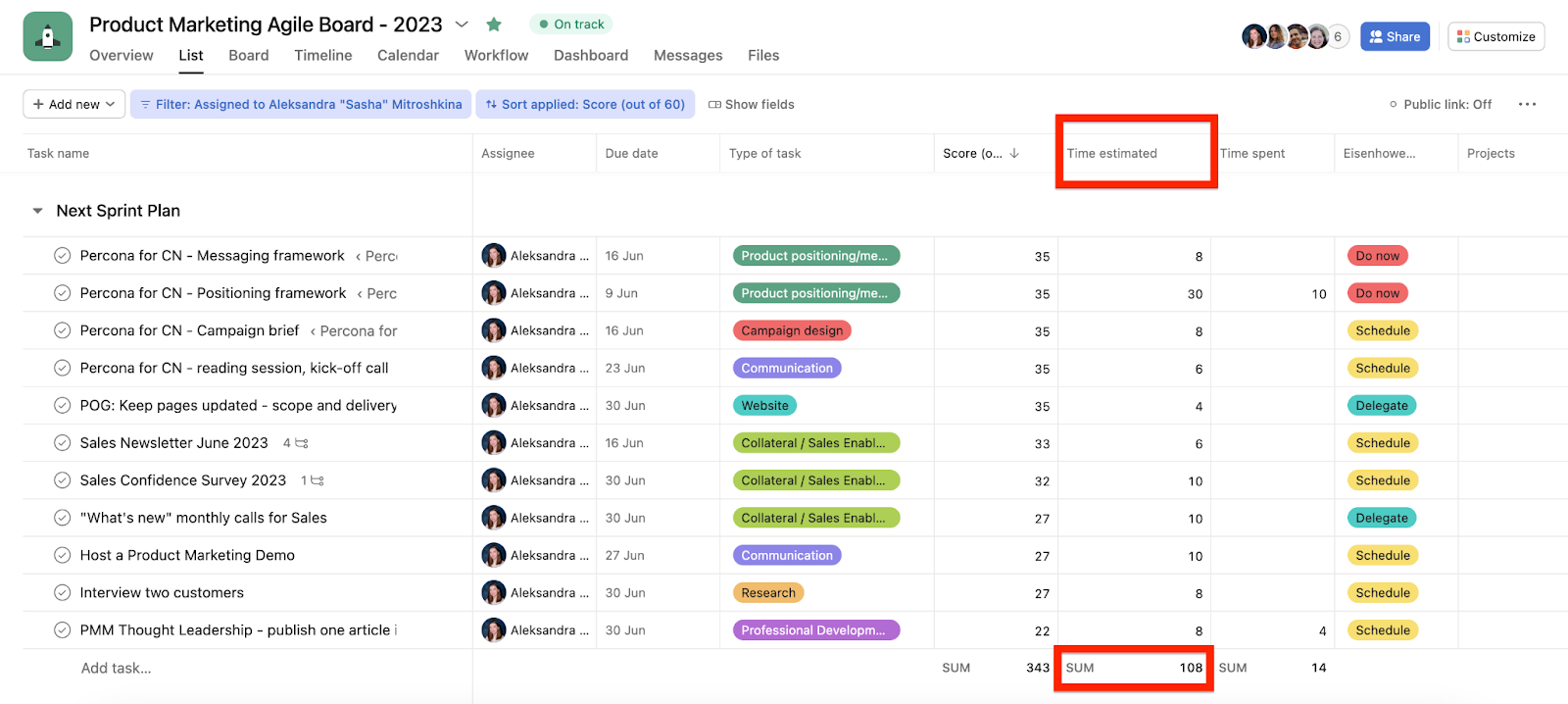Open Delegate tag on POG row
Viewport: 1568px width, 704px height.
pos(1382,405)
